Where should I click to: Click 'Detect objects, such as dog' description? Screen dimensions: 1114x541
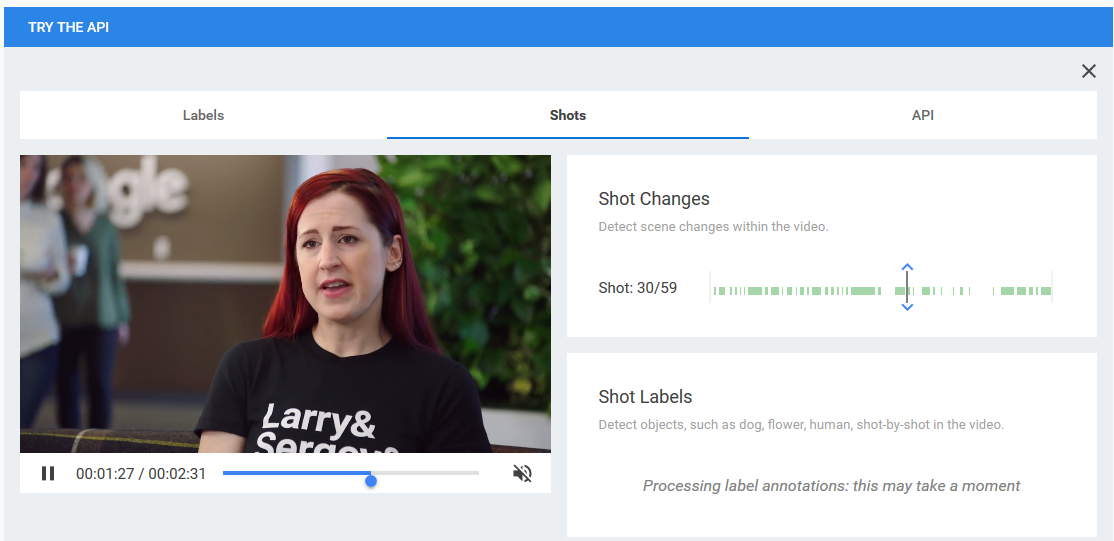(801, 425)
